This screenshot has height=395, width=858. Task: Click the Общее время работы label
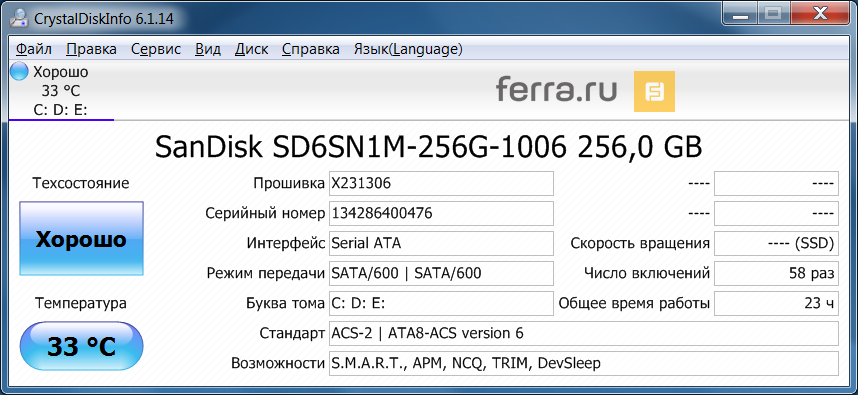tap(634, 303)
